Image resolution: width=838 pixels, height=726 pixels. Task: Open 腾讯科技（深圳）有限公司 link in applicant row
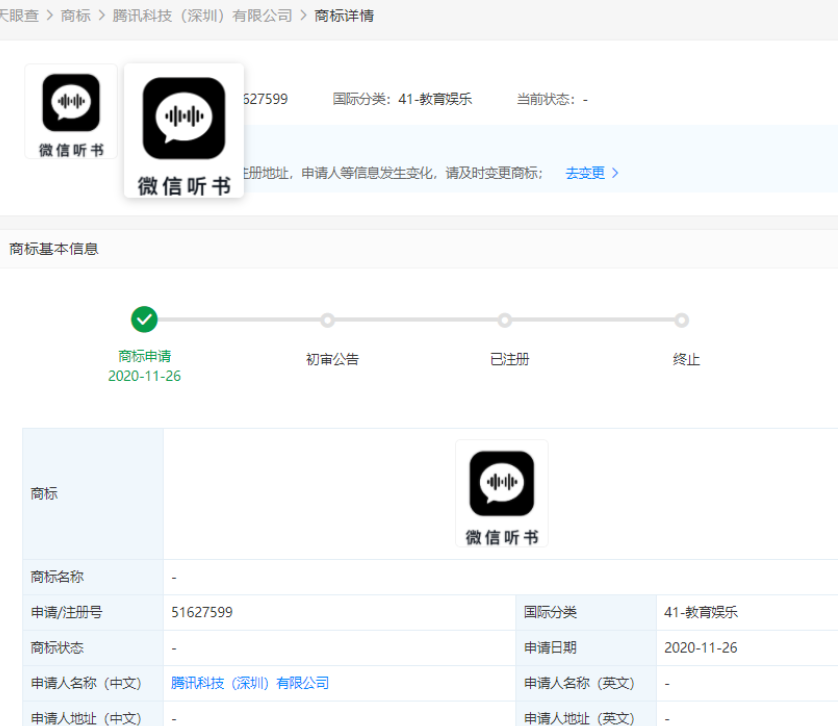pos(250,683)
